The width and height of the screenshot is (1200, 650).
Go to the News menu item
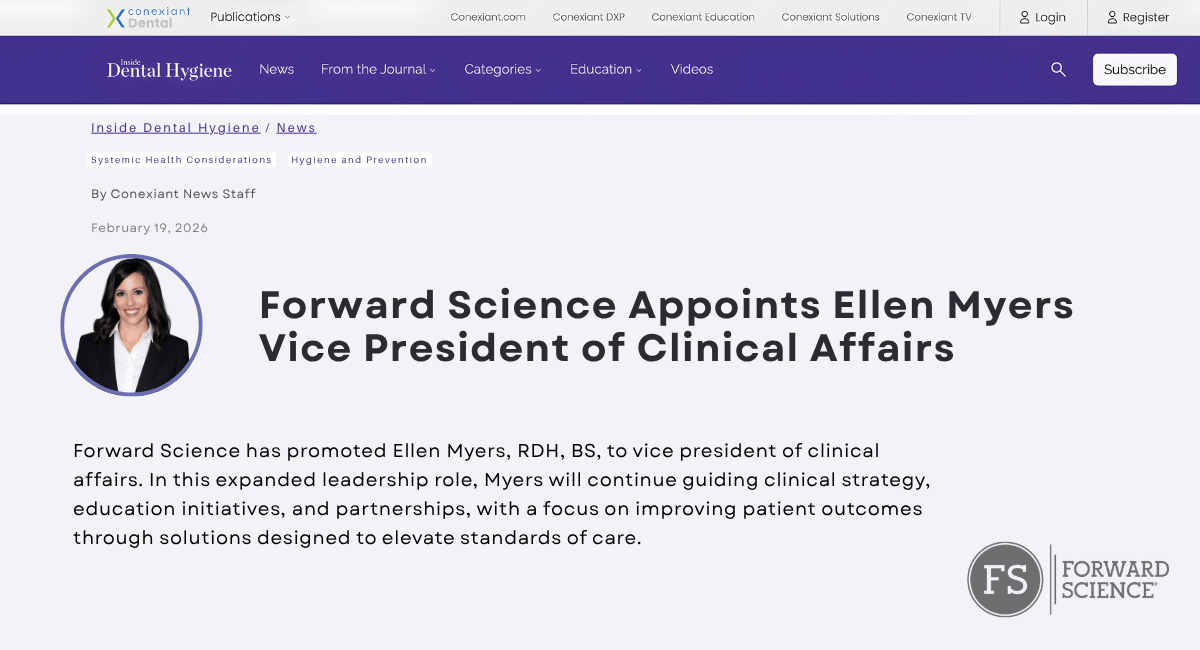tap(276, 69)
